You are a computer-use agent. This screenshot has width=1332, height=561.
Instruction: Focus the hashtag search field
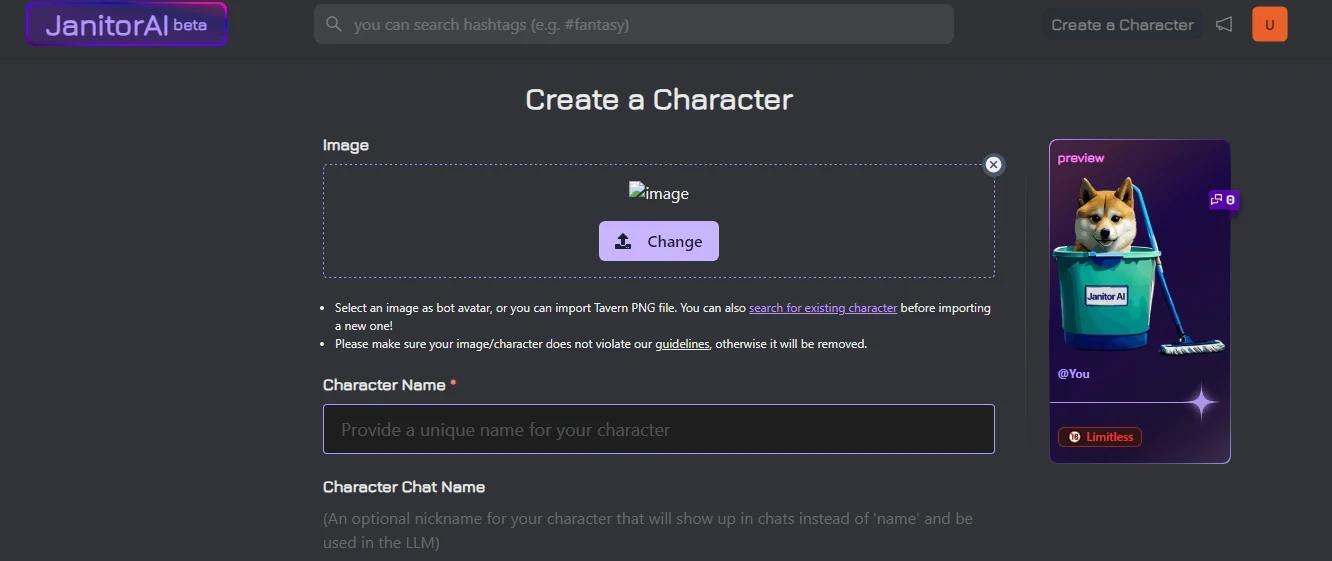point(634,24)
